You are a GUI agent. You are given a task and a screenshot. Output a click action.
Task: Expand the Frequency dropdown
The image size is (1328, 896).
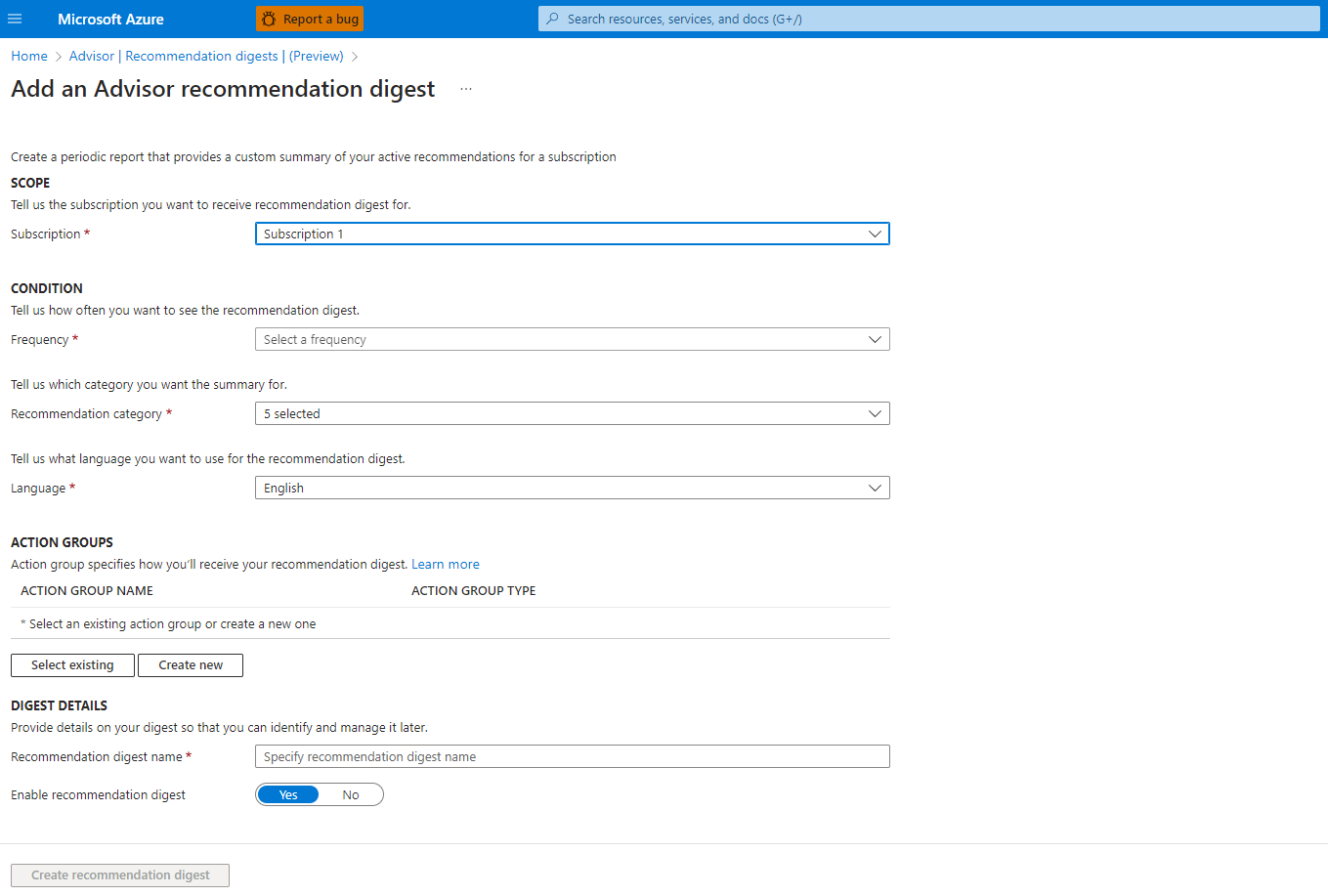pos(573,339)
